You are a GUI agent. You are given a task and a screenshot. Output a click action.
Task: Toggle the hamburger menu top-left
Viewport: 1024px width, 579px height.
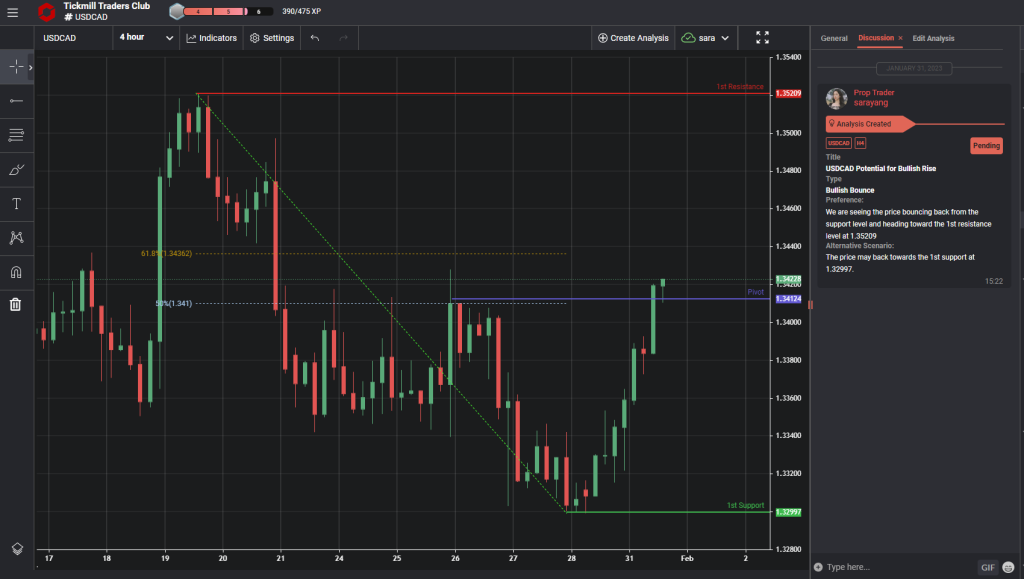13,13
